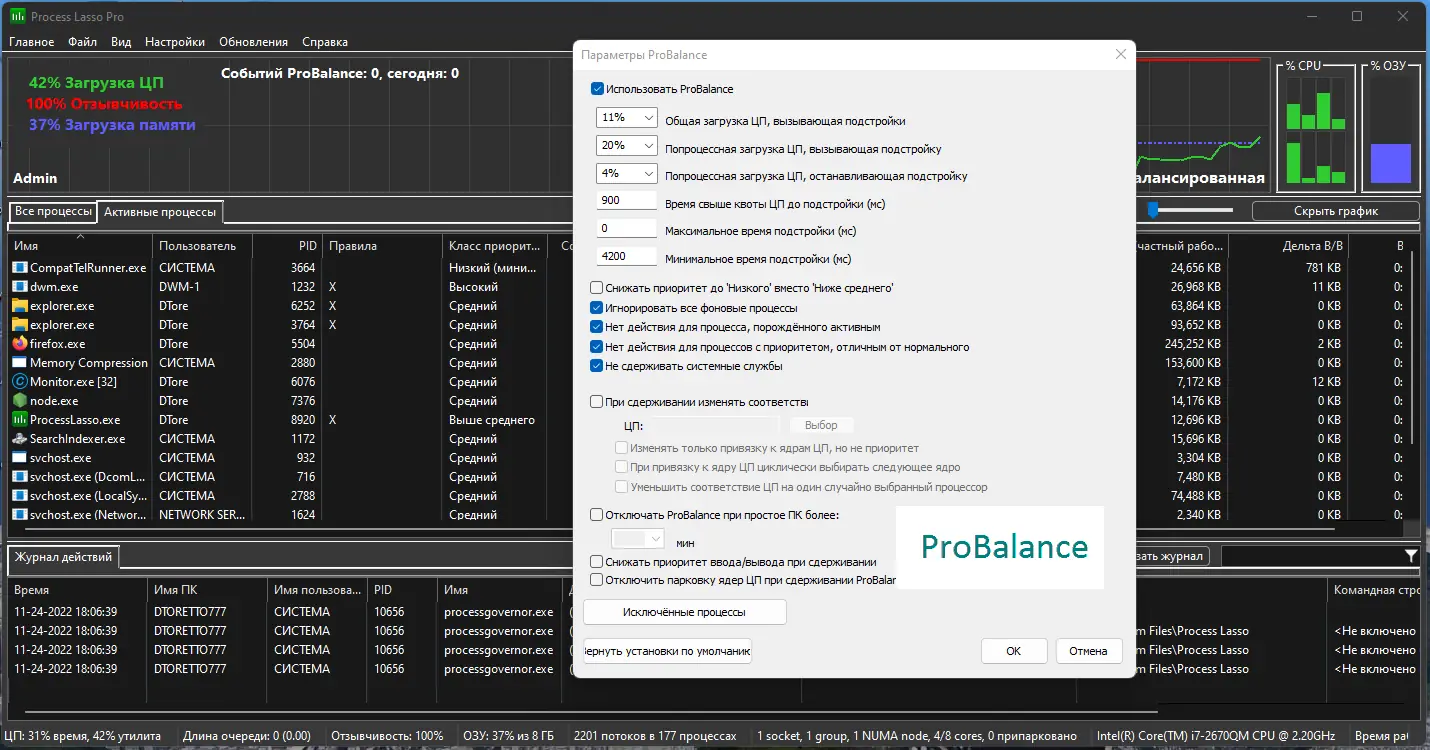Click the Исключённые процессы button
Screen dimensions: 1430x750
click(x=685, y=612)
